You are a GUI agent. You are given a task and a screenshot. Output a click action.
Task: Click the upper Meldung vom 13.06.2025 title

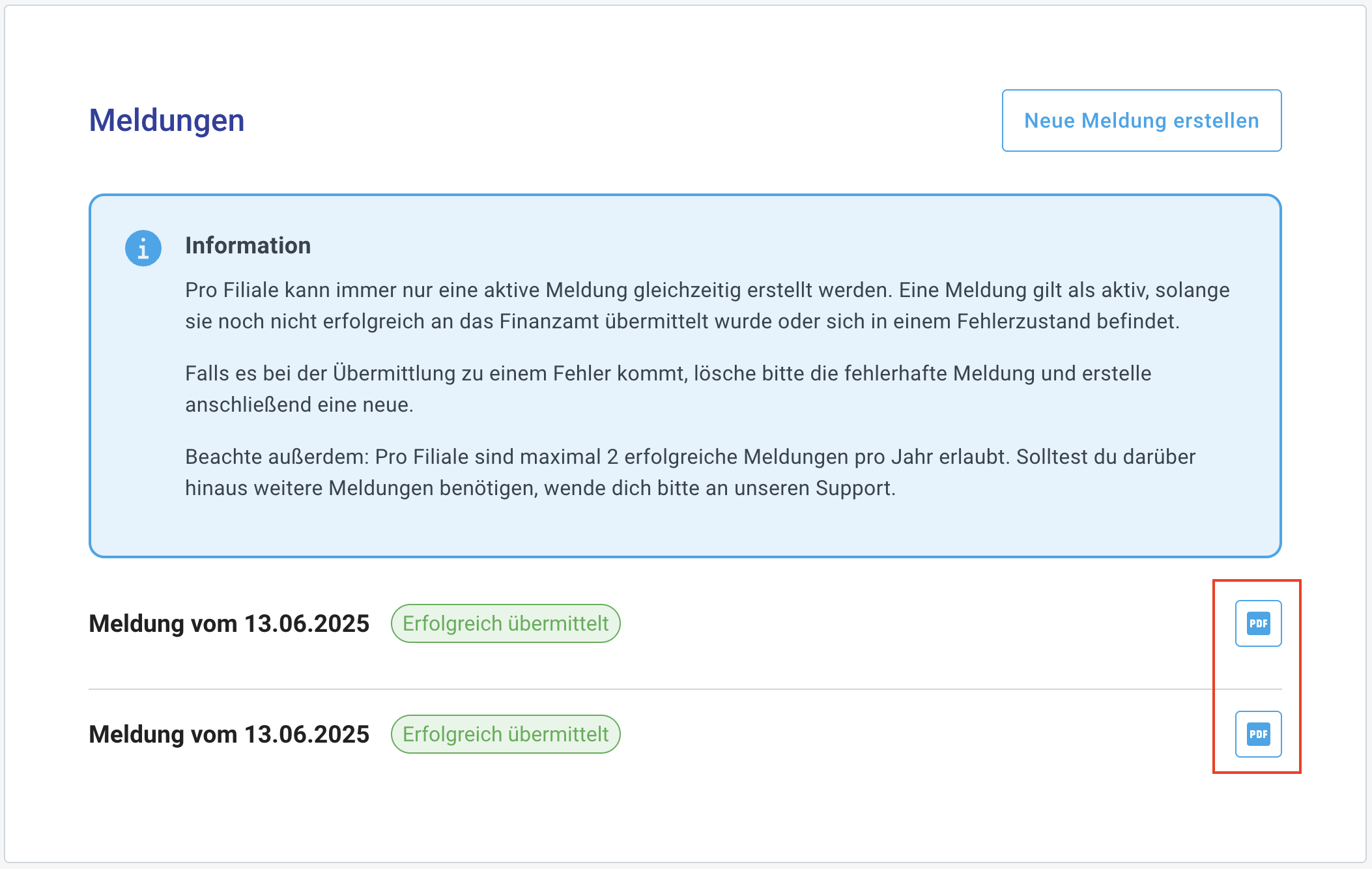229,623
